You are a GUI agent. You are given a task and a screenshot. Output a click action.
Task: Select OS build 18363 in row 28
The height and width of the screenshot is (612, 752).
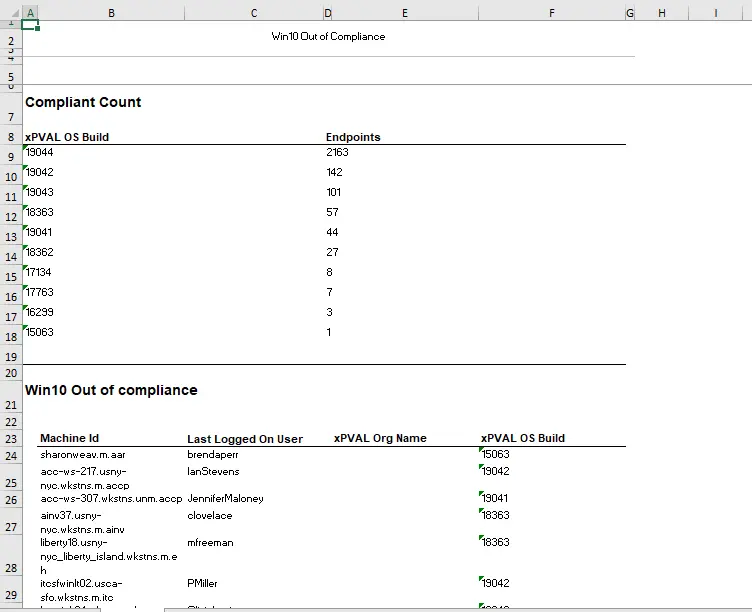pyautogui.click(x=495, y=542)
